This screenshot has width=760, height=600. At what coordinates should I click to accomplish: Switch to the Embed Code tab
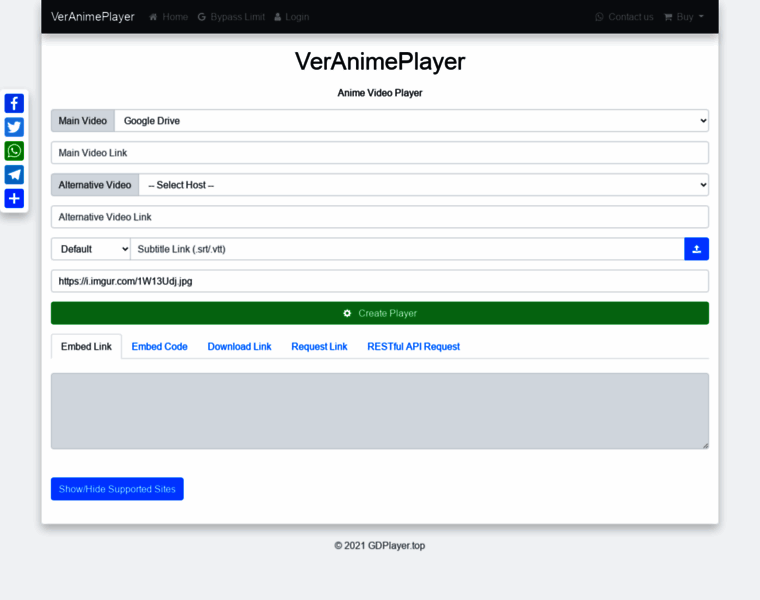tap(159, 347)
